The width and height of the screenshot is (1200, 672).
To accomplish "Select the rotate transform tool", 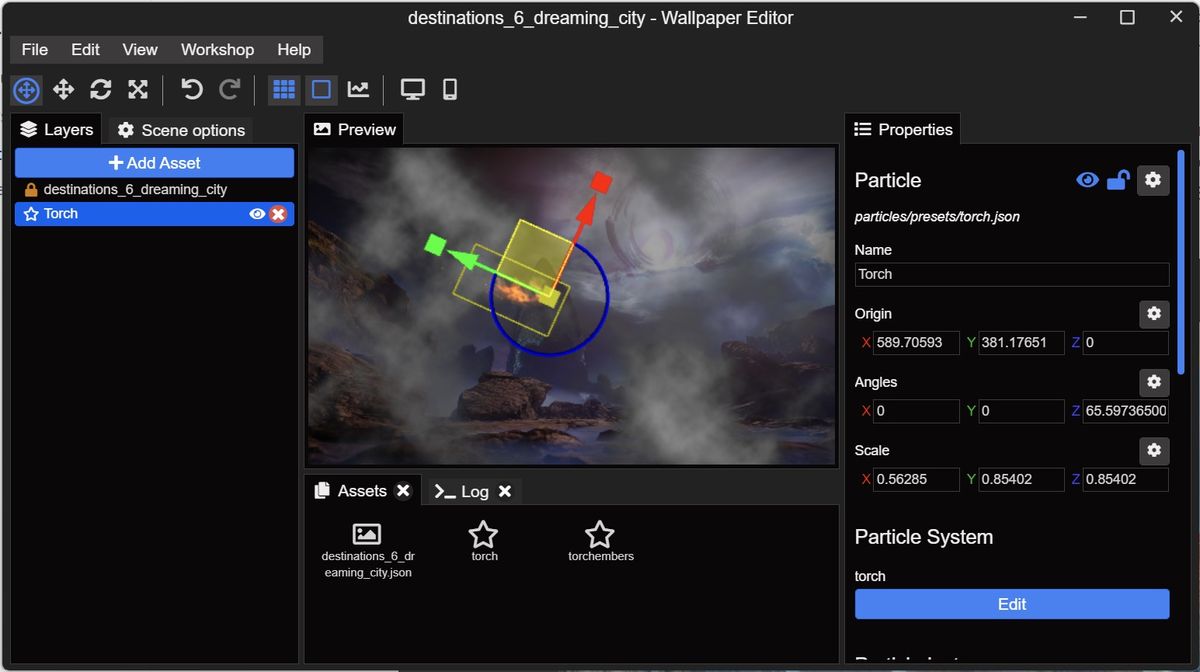I will tap(100, 89).
